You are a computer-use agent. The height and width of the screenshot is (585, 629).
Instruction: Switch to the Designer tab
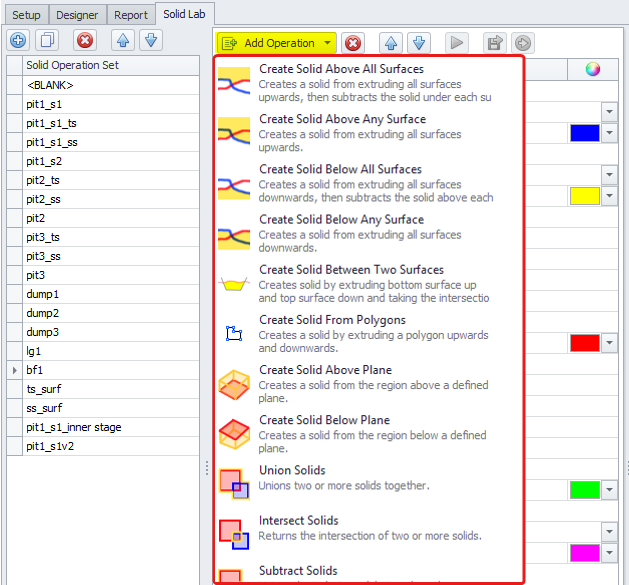pyautogui.click(x=77, y=15)
